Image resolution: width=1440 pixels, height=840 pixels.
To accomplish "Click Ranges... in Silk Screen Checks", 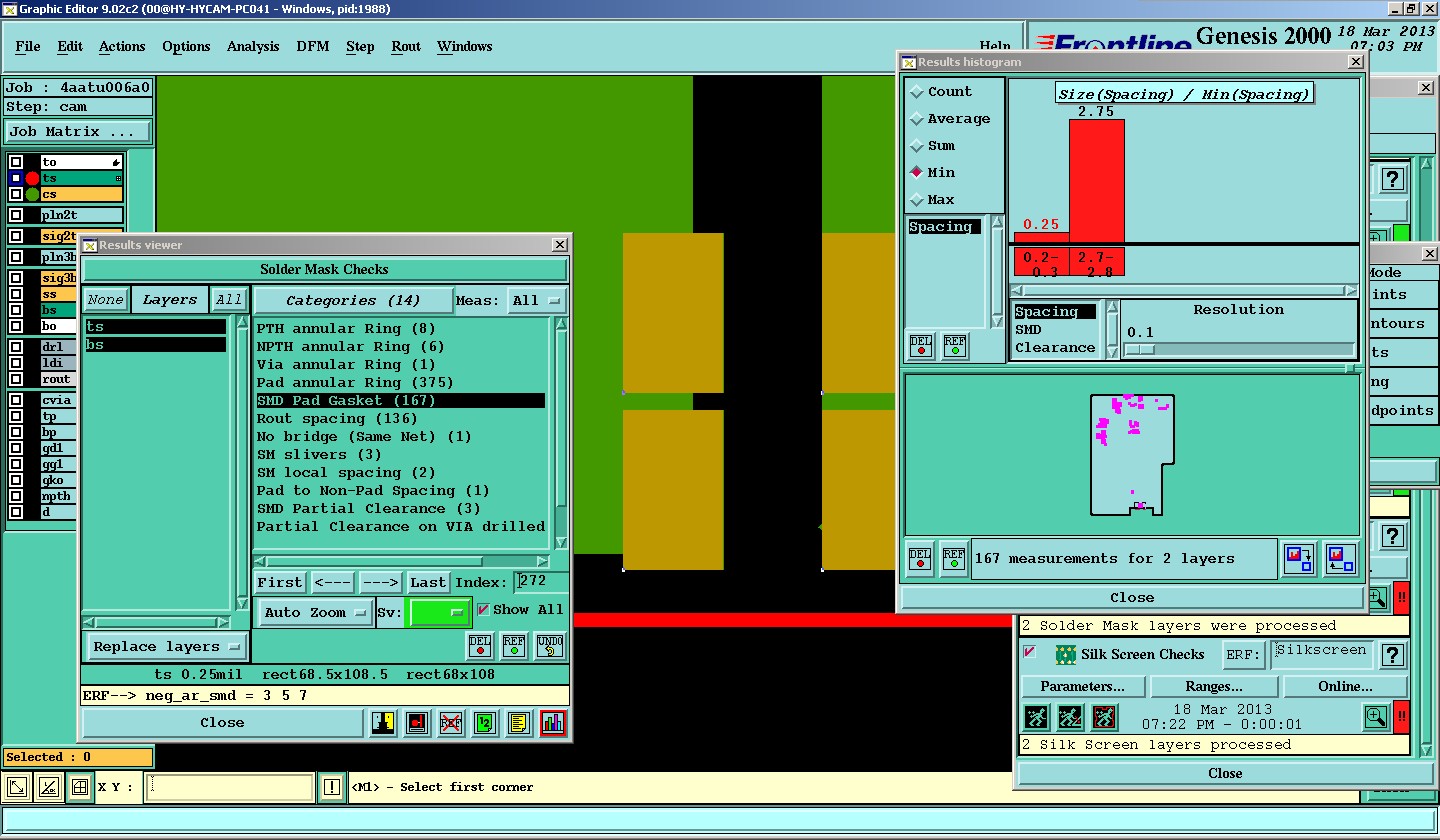I will pyautogui.click(x=1214, y=687).
